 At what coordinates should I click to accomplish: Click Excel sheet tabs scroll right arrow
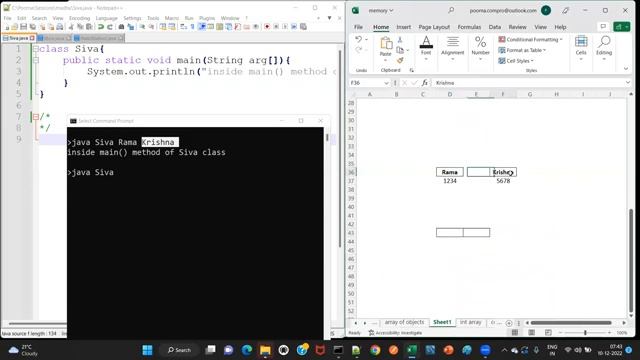point(364,323)
